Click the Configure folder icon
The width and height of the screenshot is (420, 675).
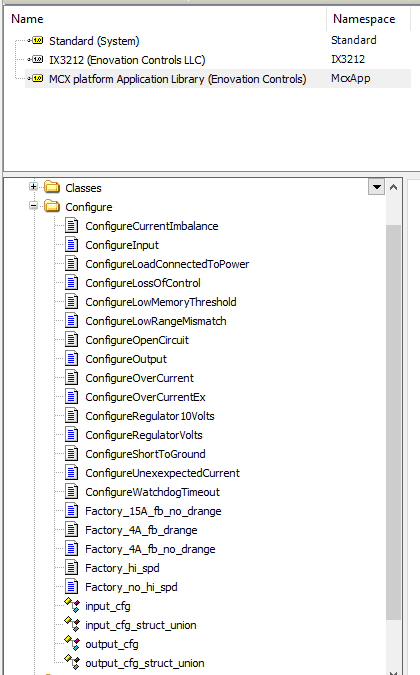(x=52, y=206)
